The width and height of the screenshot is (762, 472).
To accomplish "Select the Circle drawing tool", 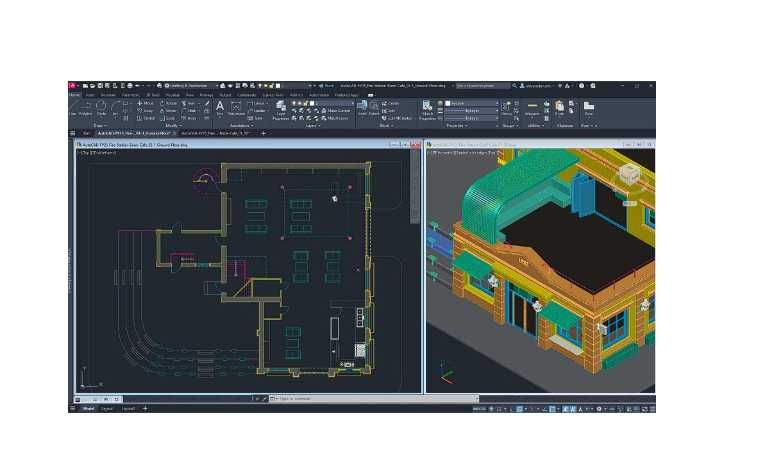I will [x=101, y=109].
